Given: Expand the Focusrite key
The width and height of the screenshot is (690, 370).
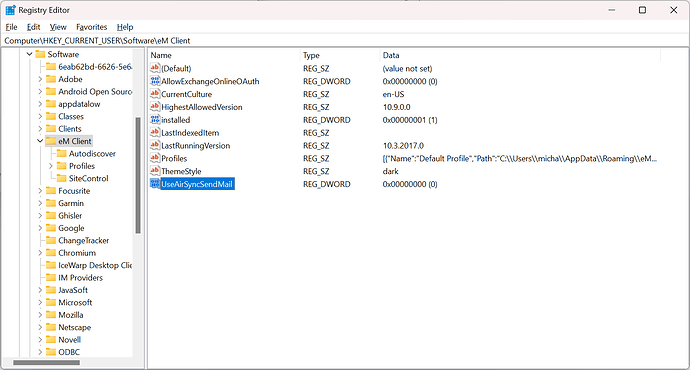Looking at the screenshot, I should point(40,191).
